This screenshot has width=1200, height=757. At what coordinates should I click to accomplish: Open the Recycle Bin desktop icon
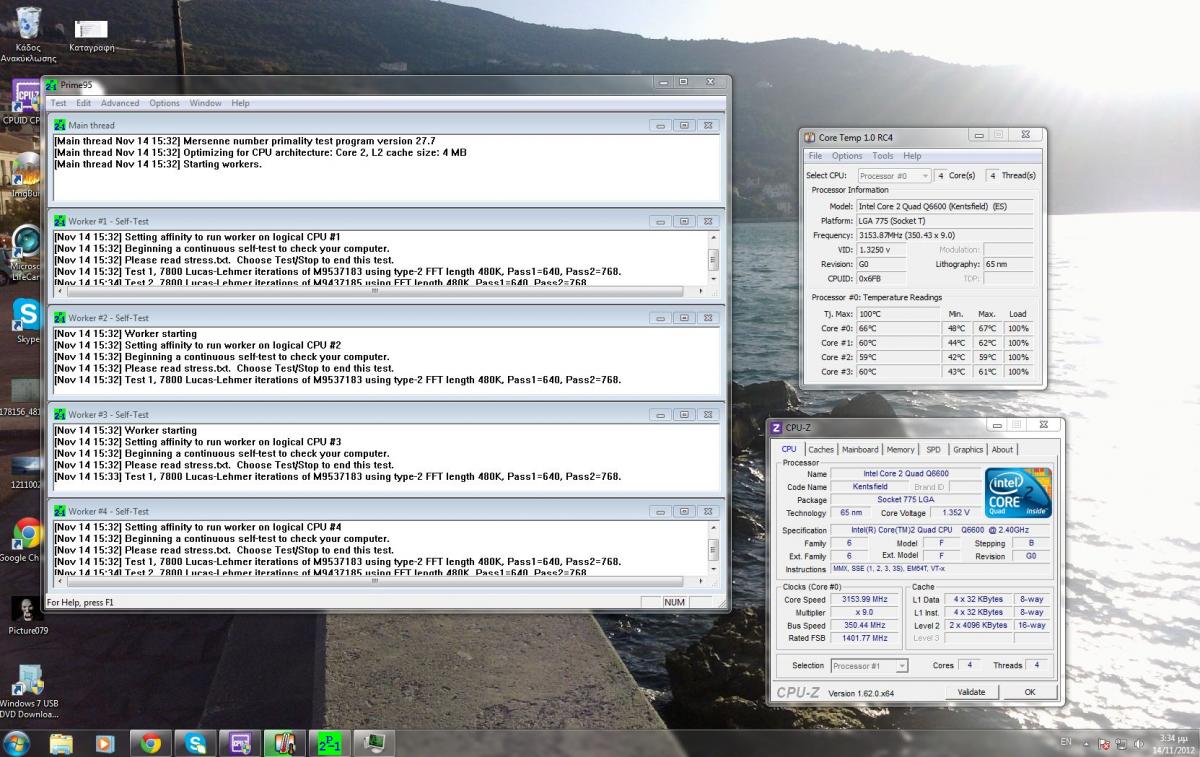(x=29, y=22)
